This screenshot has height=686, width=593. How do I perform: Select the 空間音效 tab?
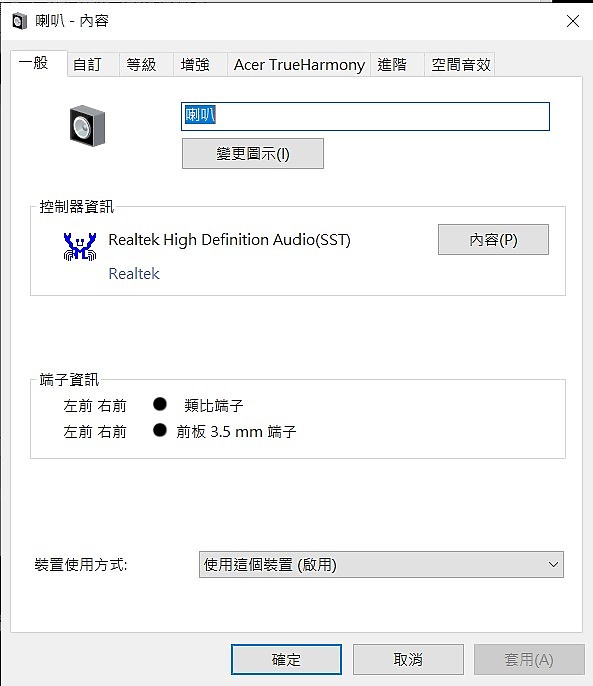click(x=460, y=64)
